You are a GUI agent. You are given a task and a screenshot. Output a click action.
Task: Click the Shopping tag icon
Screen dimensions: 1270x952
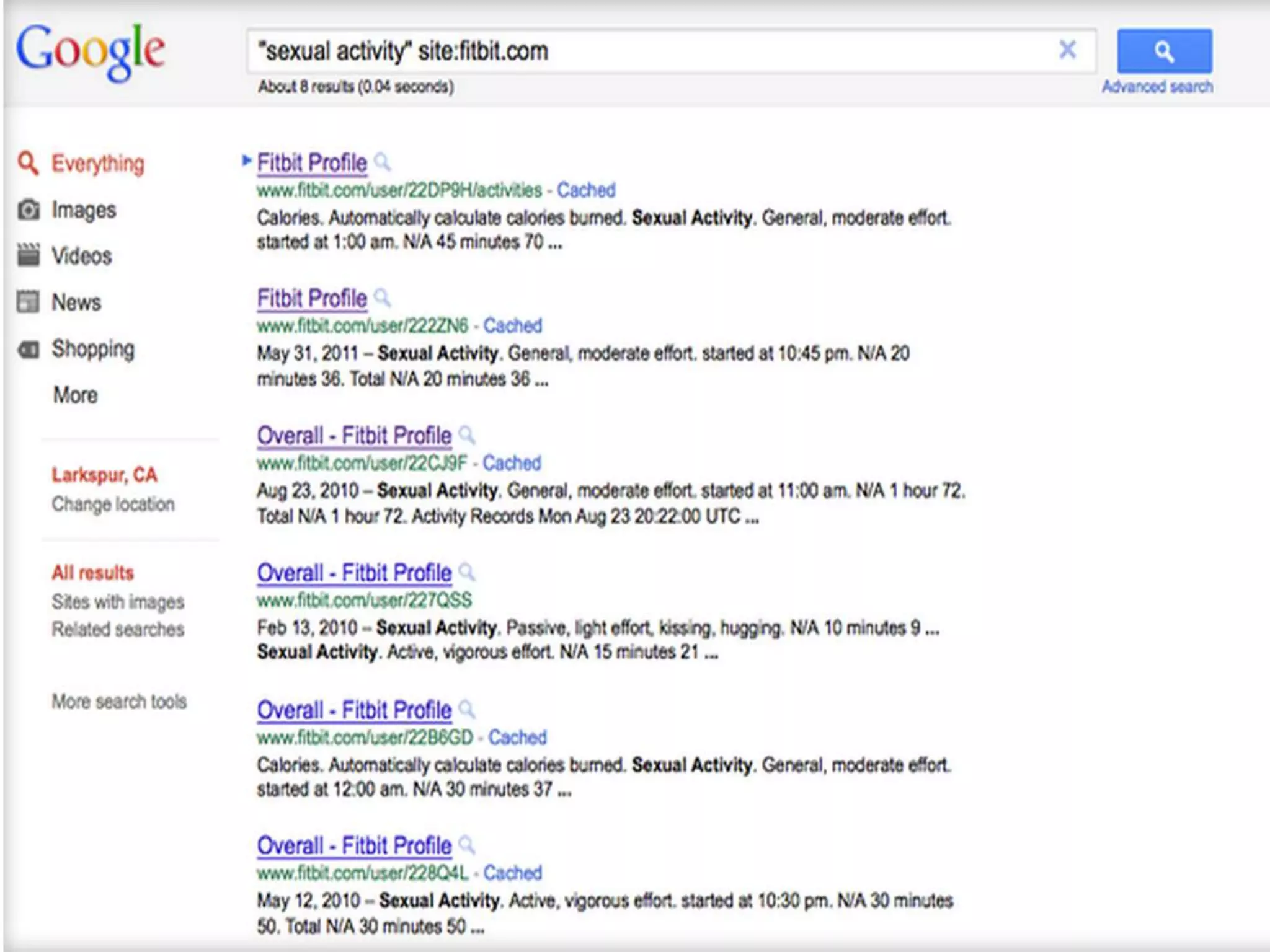(29, 349)
